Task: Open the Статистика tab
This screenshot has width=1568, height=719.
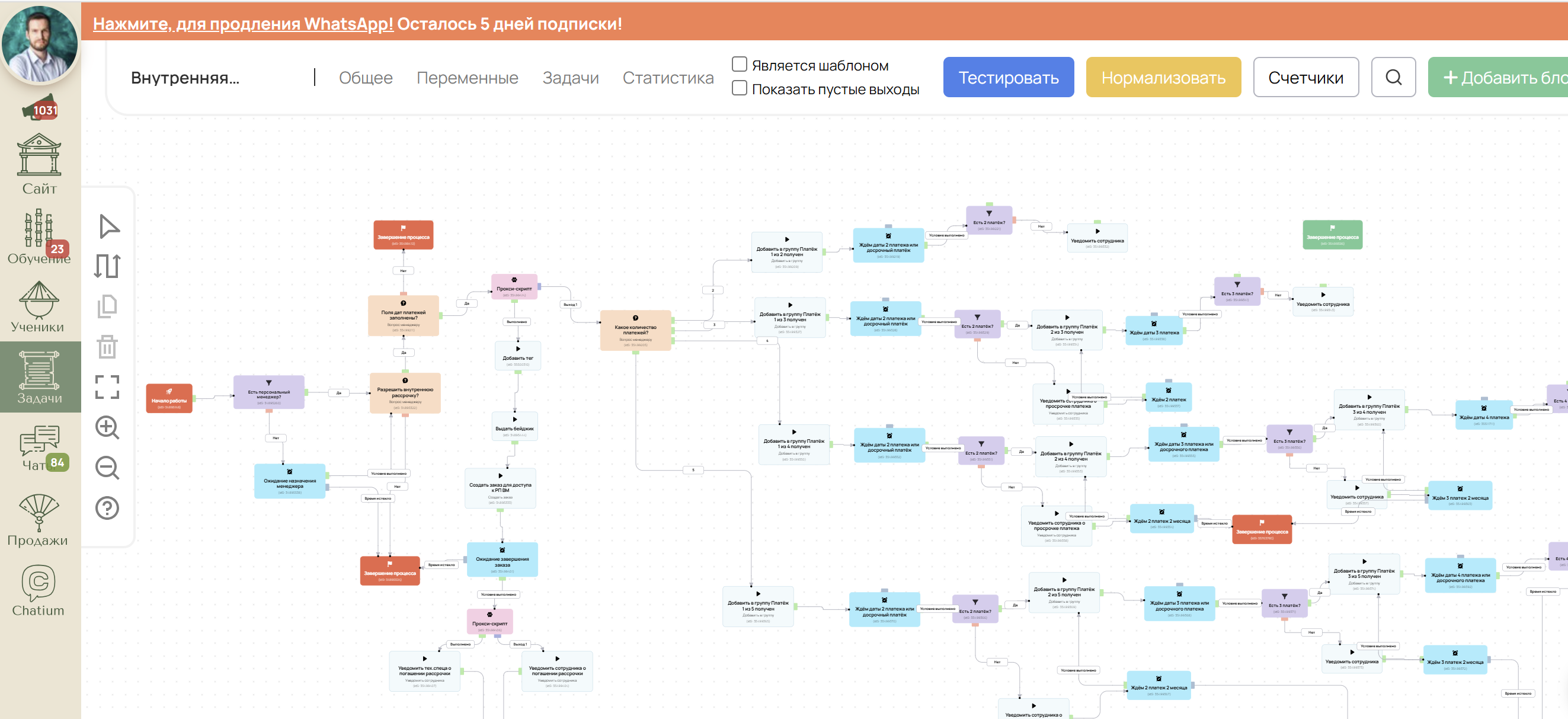Action: [x=668, y=78]
